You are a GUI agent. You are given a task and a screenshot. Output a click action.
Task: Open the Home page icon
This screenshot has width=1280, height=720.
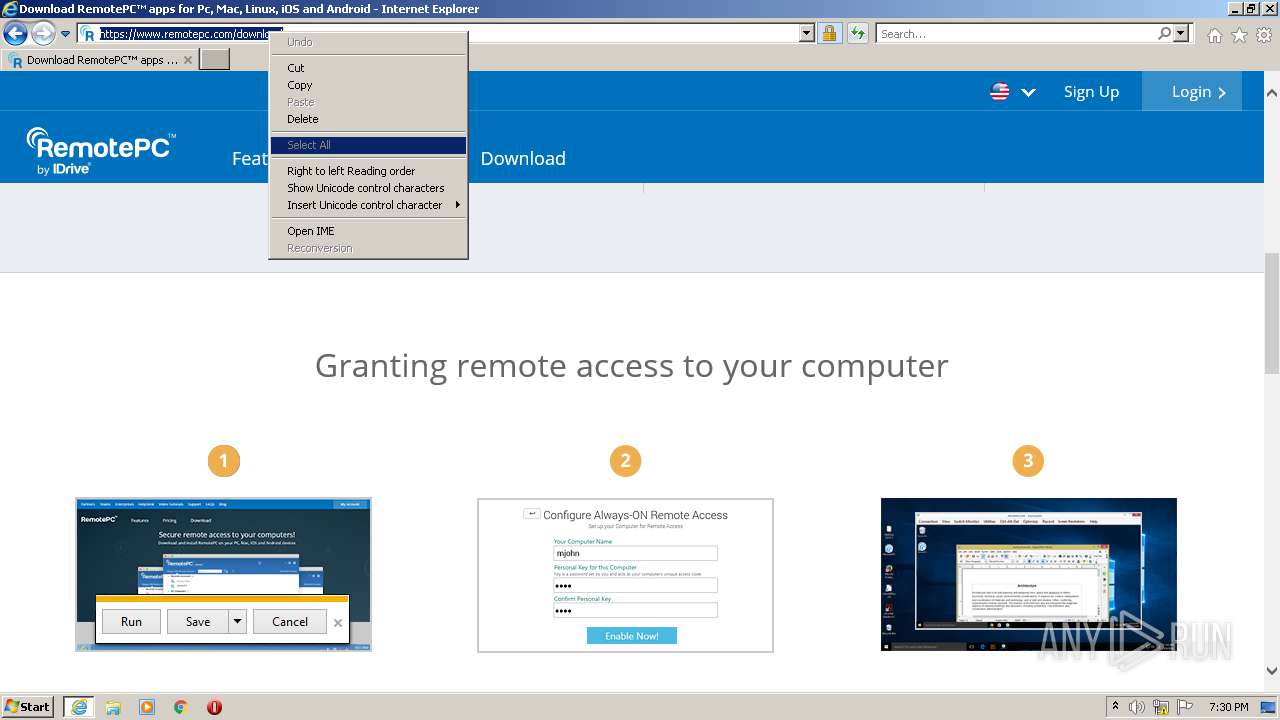[x=1214, y=35]
